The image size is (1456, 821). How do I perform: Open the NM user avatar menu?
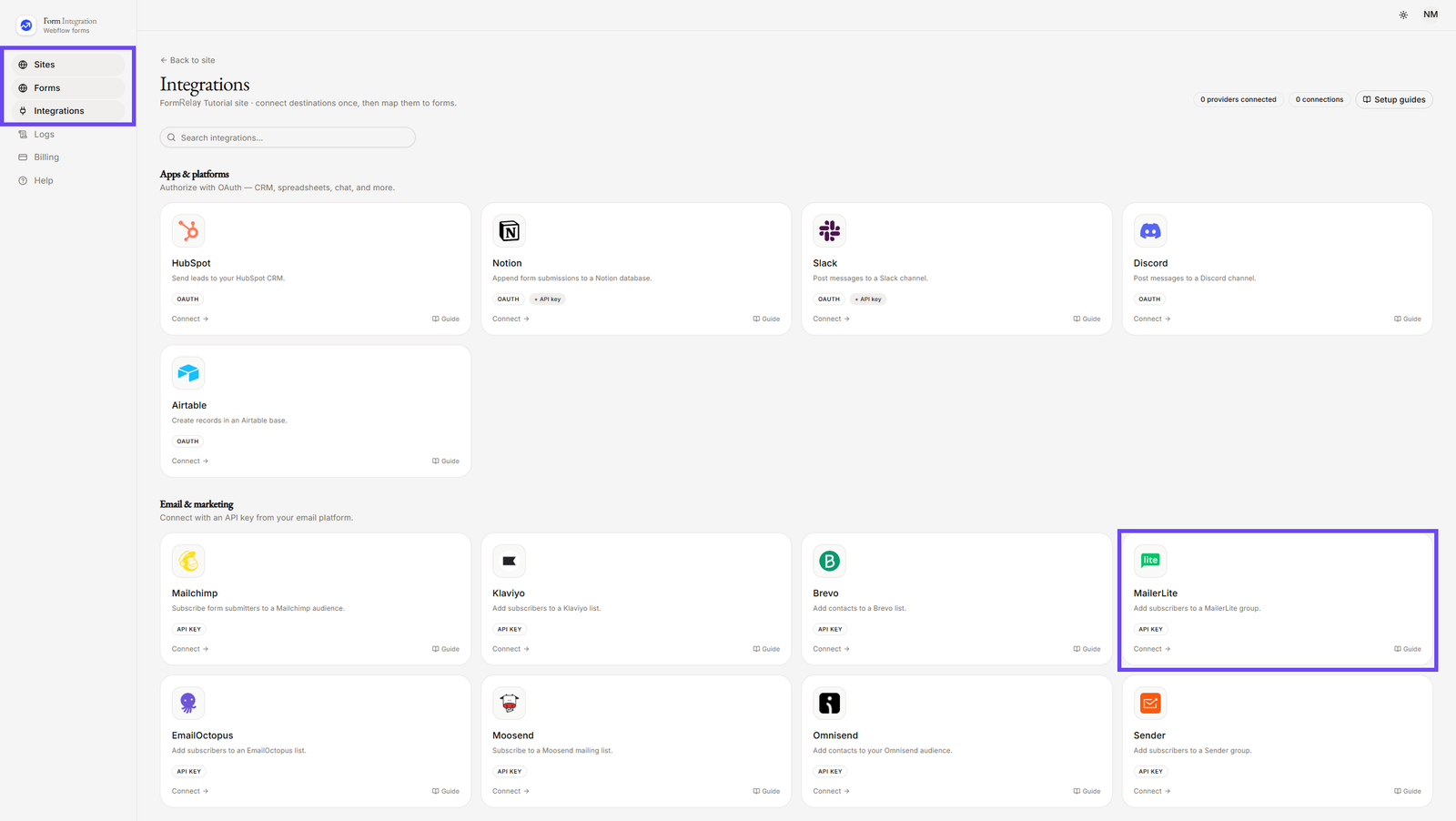[x=1431, y=15]
